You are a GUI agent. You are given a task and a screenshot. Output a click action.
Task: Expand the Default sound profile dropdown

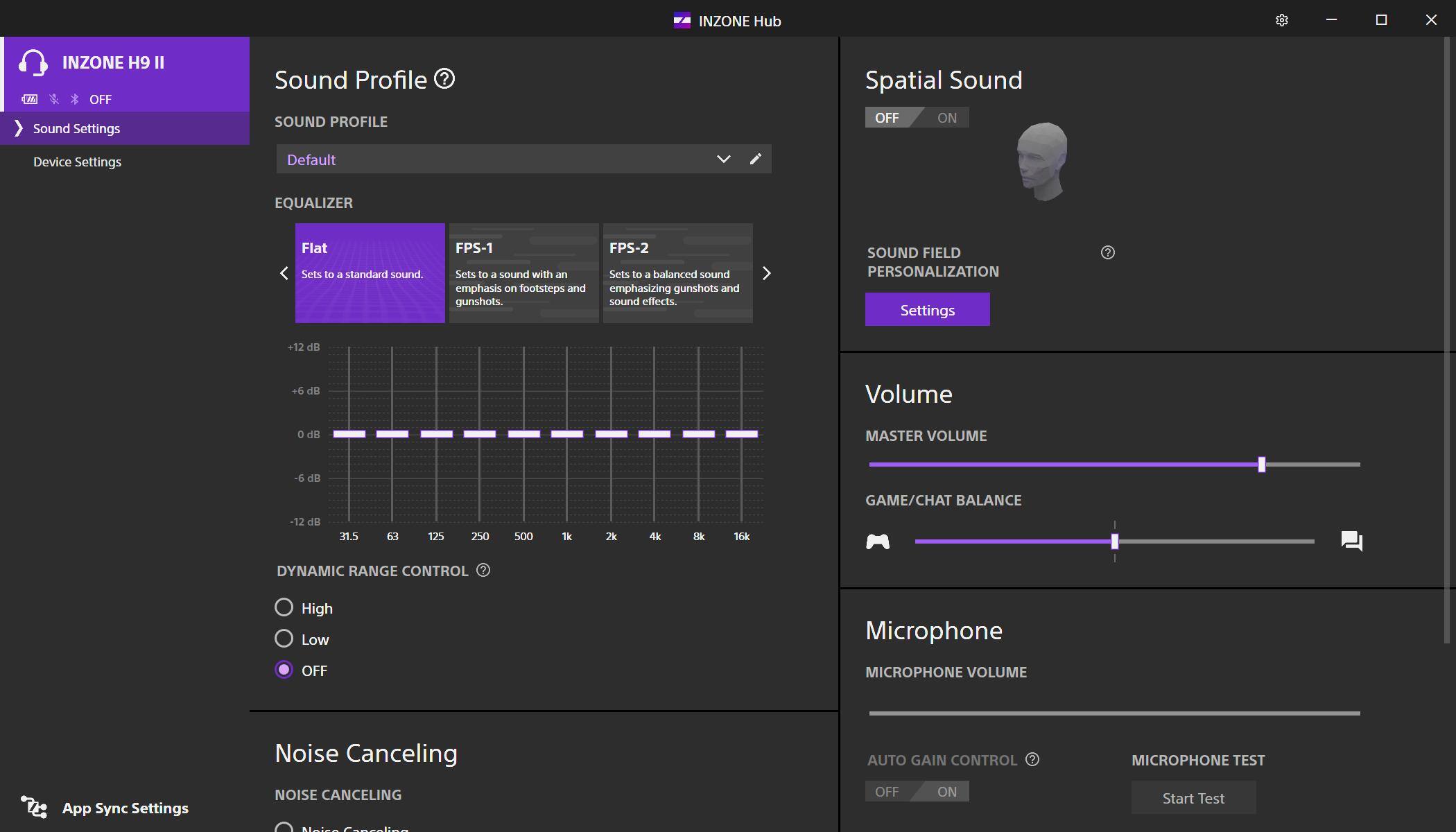pos(723,159)
